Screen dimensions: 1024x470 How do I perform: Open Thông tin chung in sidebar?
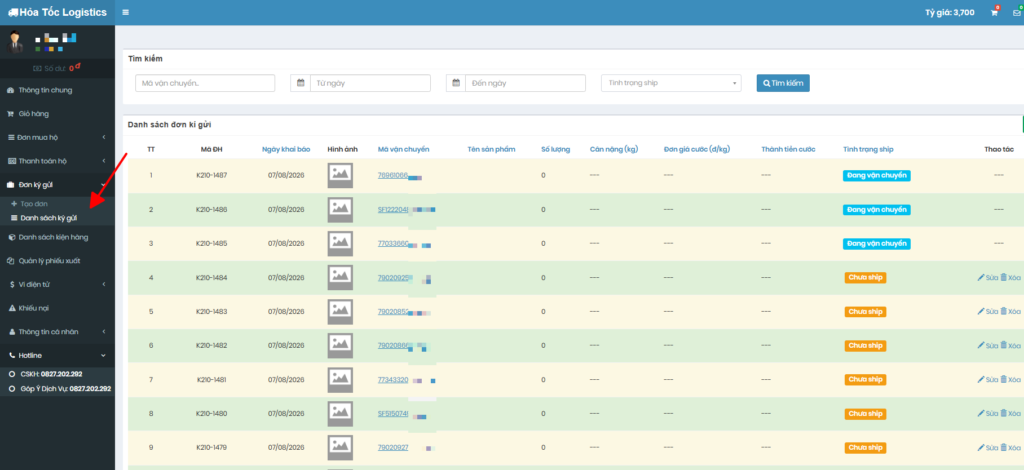[57, 90]
